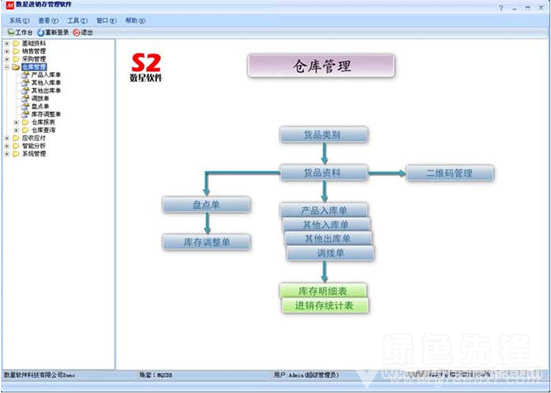Expand the 仓库报表 subfolder
This screenshot has height=393, width=551.
(x=16, y=122)
